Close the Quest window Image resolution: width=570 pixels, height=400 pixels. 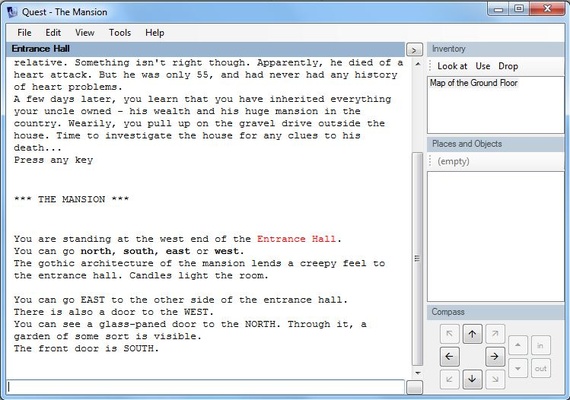coord(547,9)
